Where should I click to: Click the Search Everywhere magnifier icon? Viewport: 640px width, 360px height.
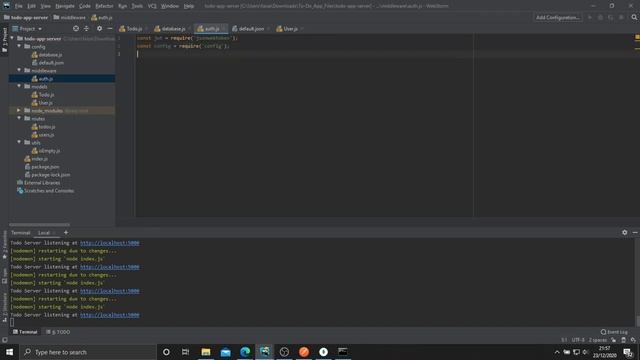tap(634, 18)
